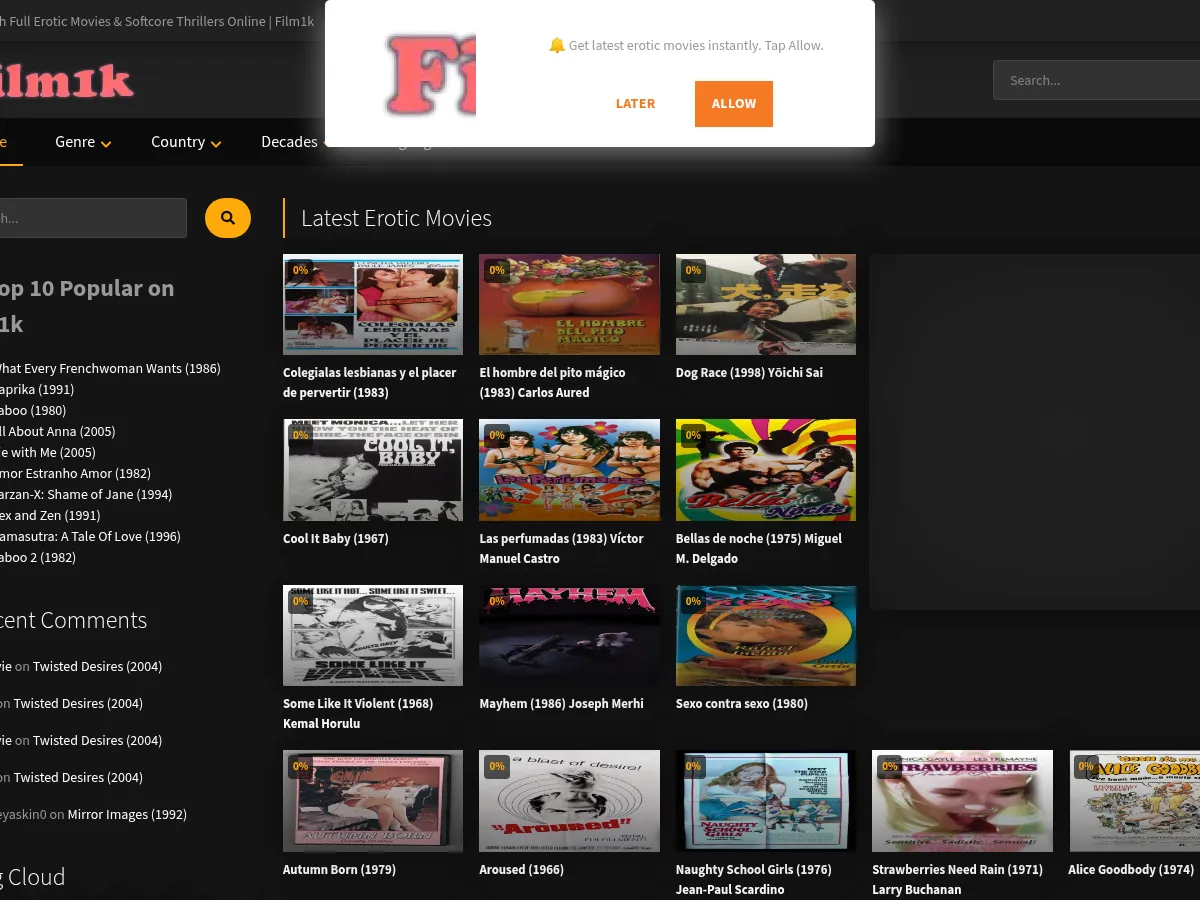Focus the sidebar search input
Screen dimensions: 1200x900
(x=93, y=218)
